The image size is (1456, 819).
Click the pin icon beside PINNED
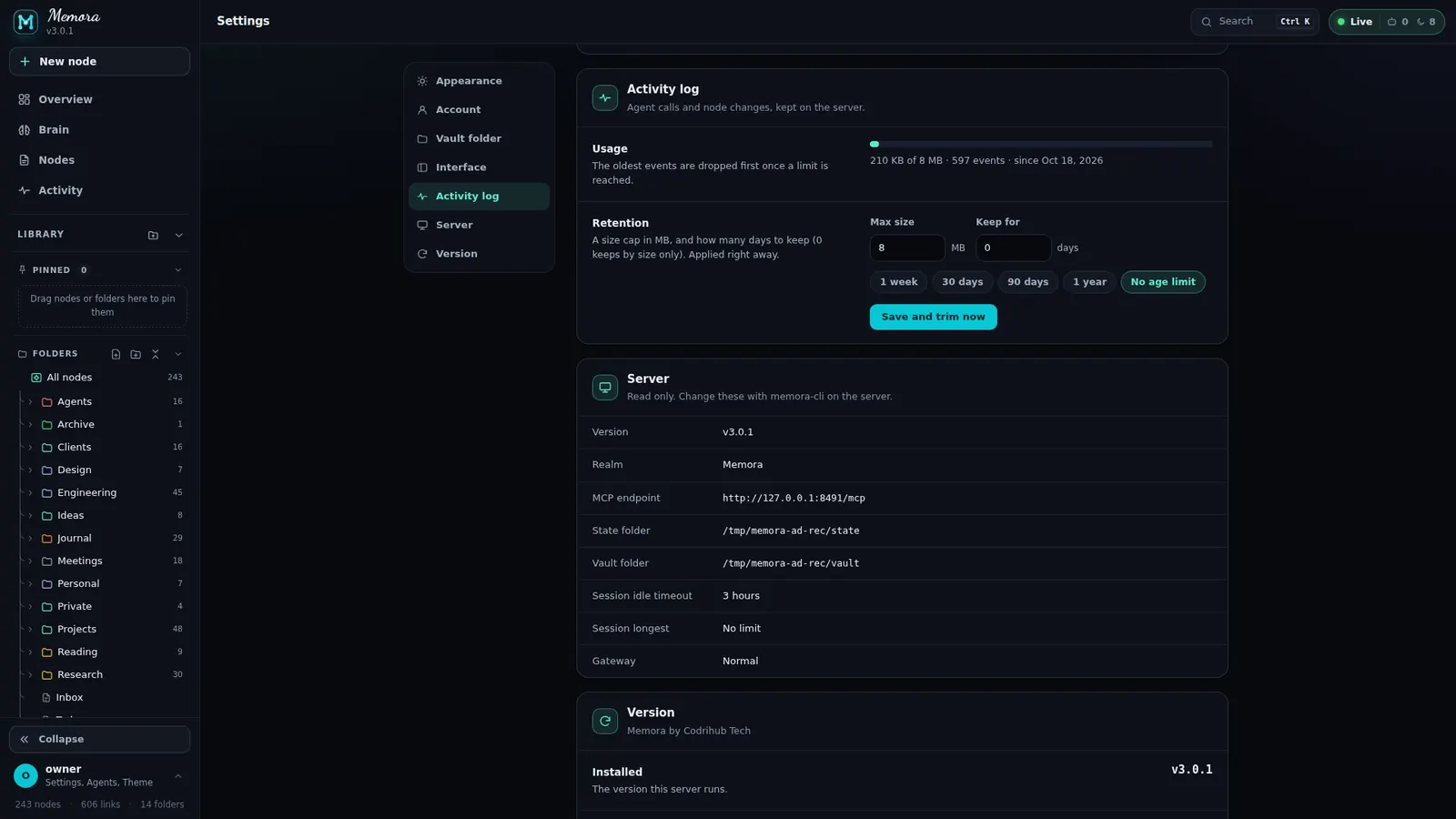pos(23,270)
